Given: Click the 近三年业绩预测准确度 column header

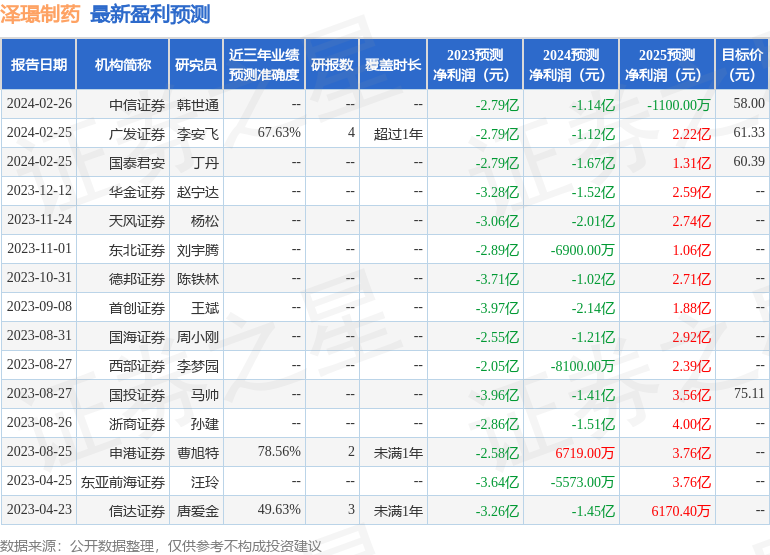Looking at the screenshot, I should 264,64.
